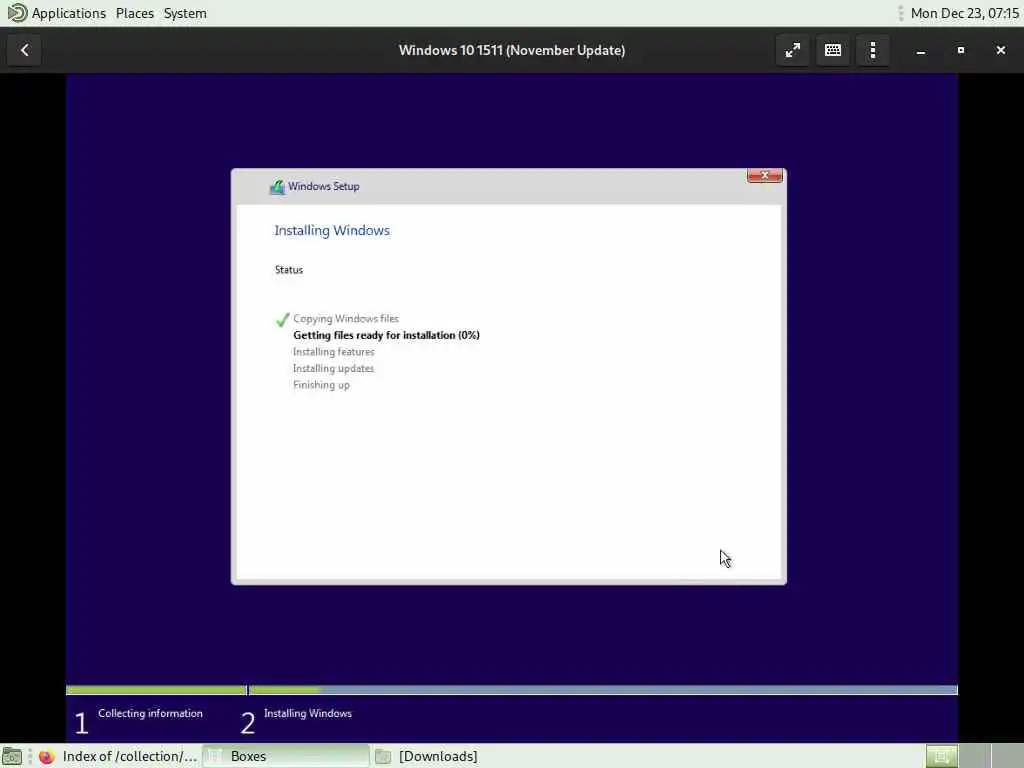This screenshot has height=768, width=1024.
Task: Click the Firefox icon in the taskbar
Action: click(46, 756)
